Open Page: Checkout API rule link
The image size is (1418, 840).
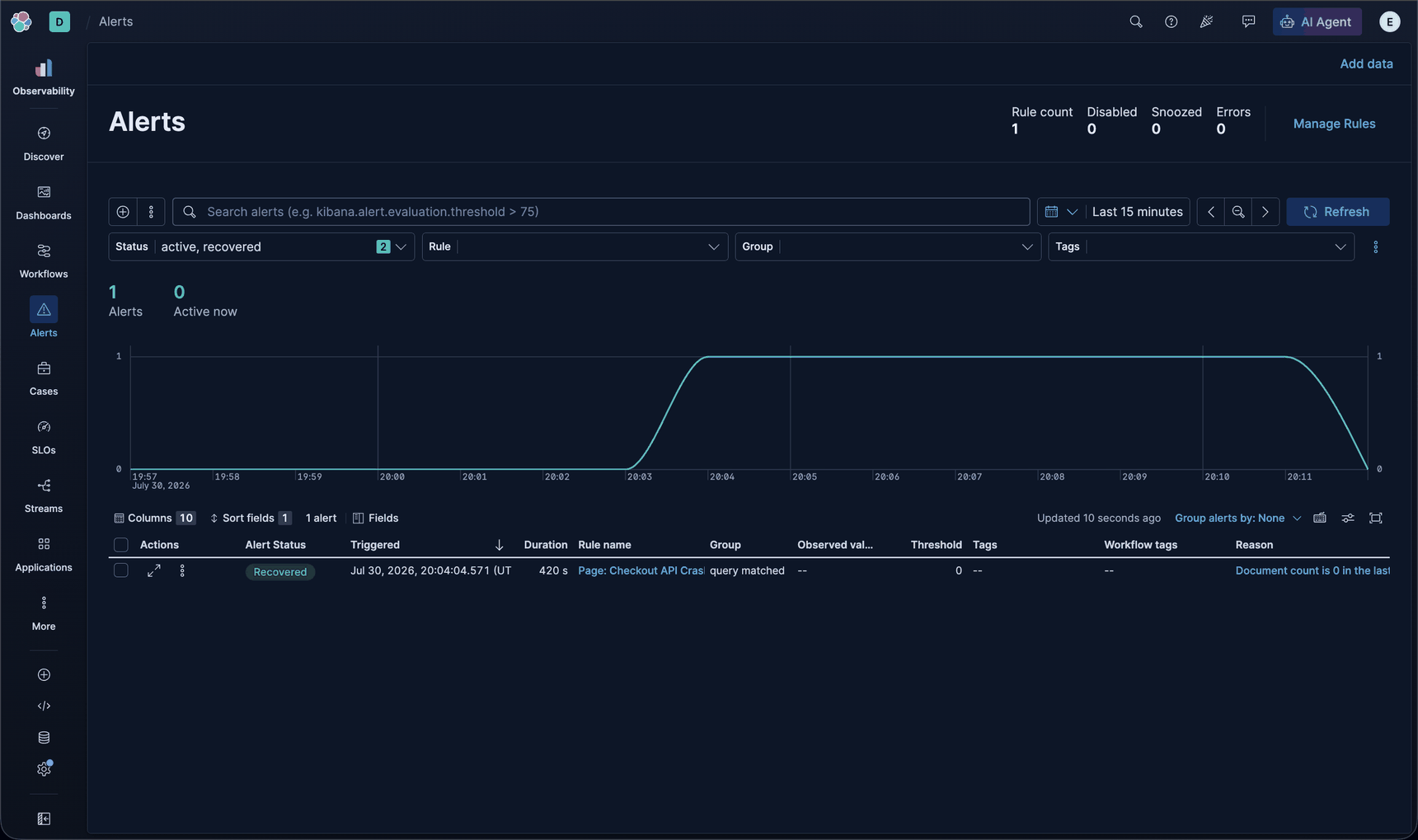(641, 570)
